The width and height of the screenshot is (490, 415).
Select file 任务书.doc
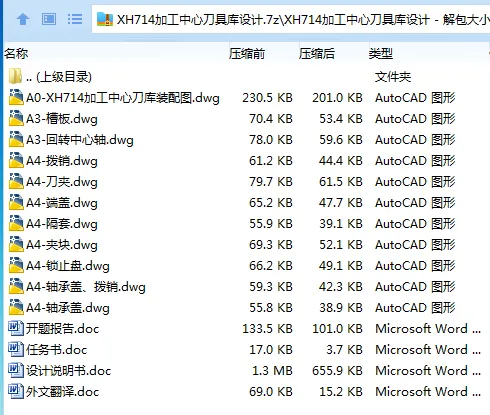point(56,350)
